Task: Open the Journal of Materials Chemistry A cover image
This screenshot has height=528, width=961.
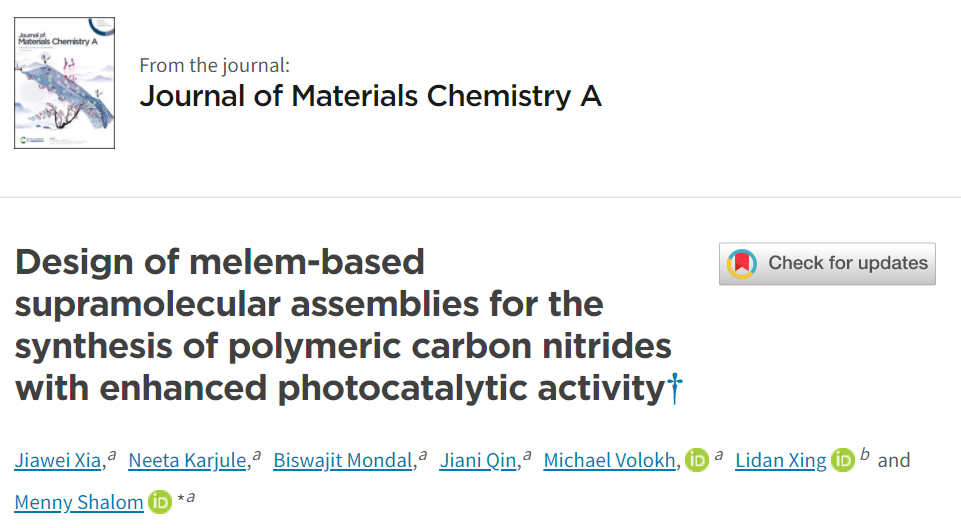Action: (x=64, y=83)
